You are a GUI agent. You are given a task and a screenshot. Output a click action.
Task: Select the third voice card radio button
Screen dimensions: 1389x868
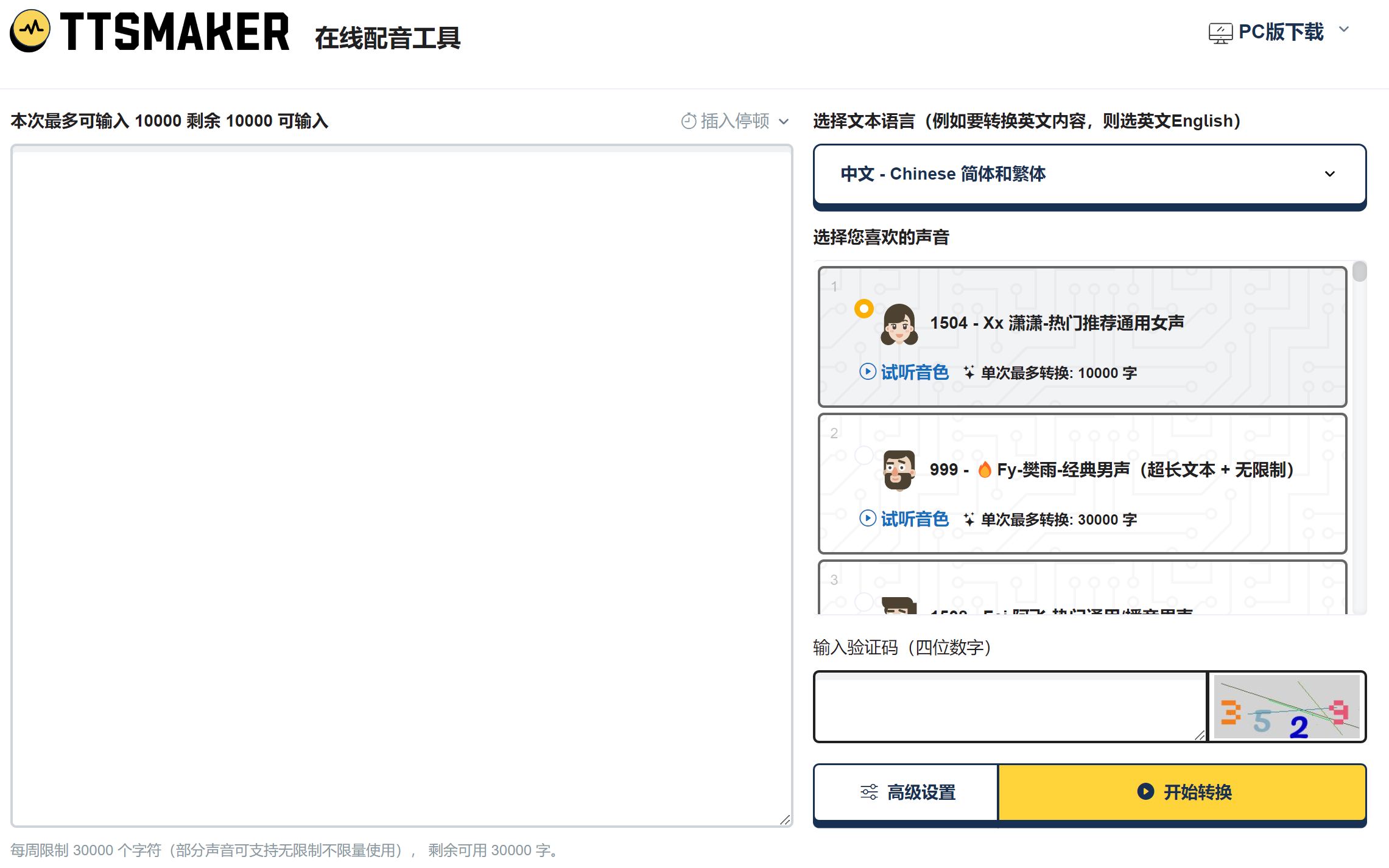pos(864,602)
